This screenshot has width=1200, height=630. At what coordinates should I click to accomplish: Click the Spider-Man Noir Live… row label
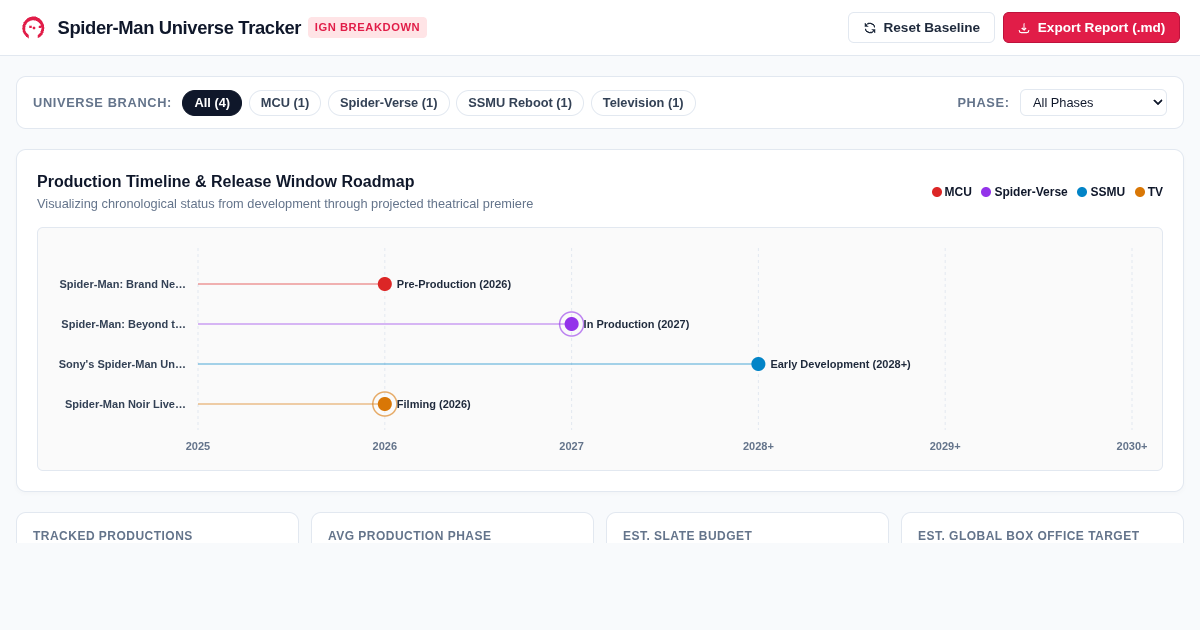coord(125,404)
